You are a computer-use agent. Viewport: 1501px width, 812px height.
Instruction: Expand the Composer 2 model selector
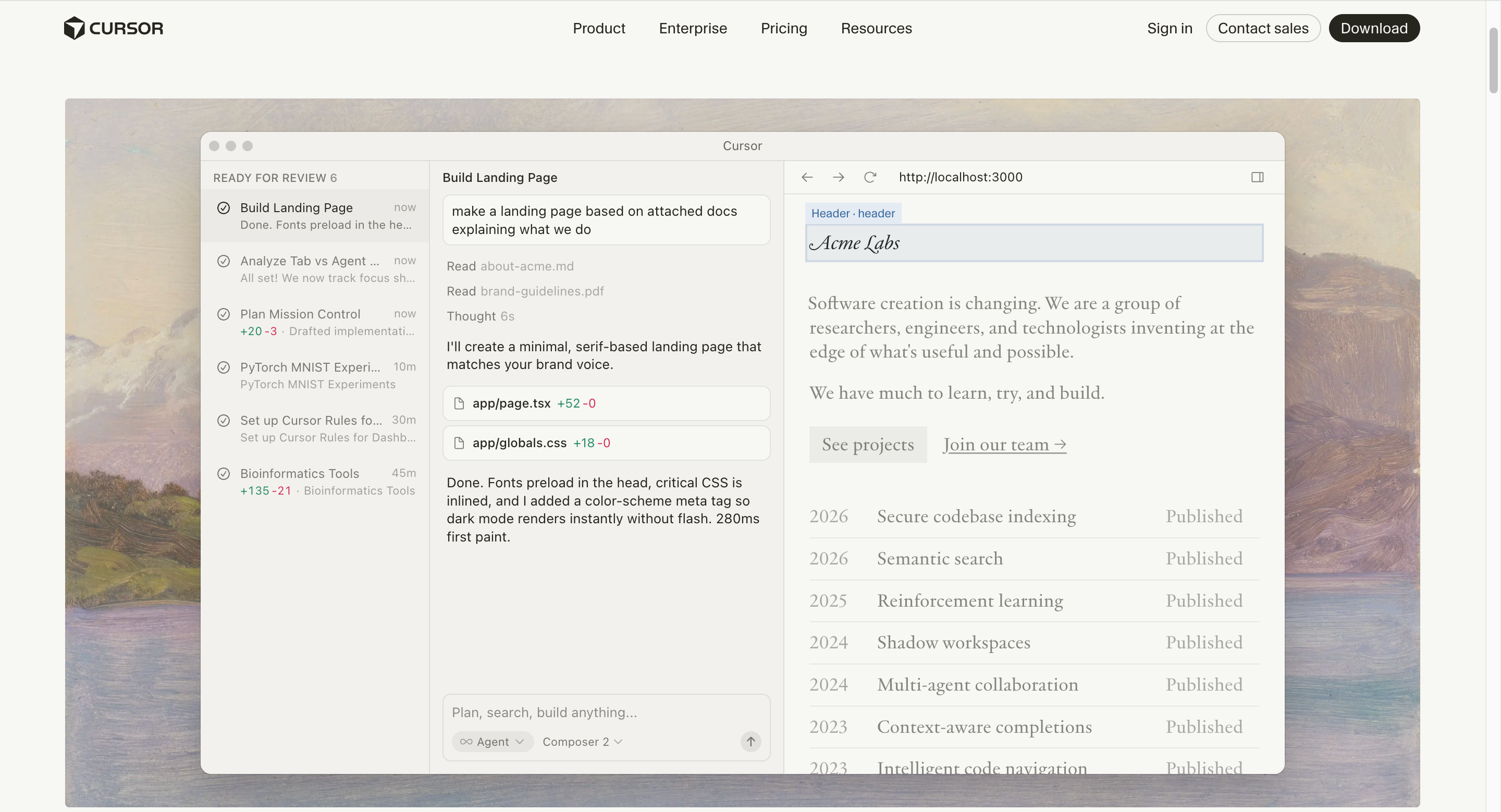coord(582,742)
